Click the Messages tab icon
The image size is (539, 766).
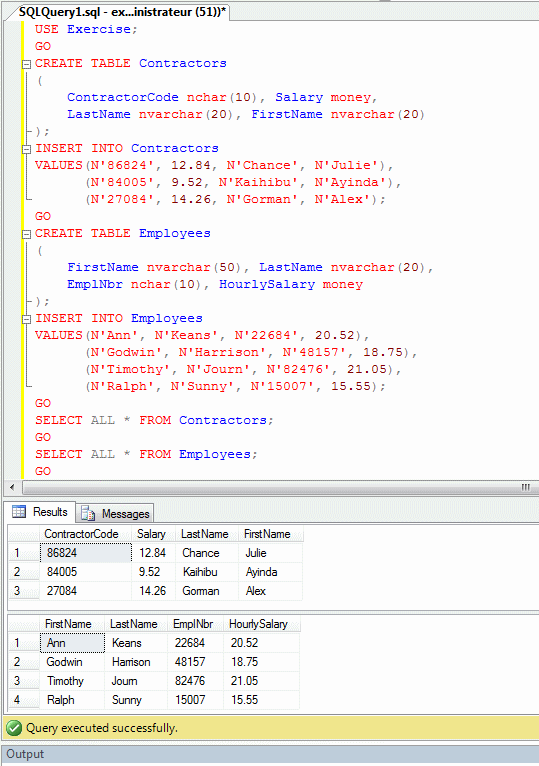(88, 513)
